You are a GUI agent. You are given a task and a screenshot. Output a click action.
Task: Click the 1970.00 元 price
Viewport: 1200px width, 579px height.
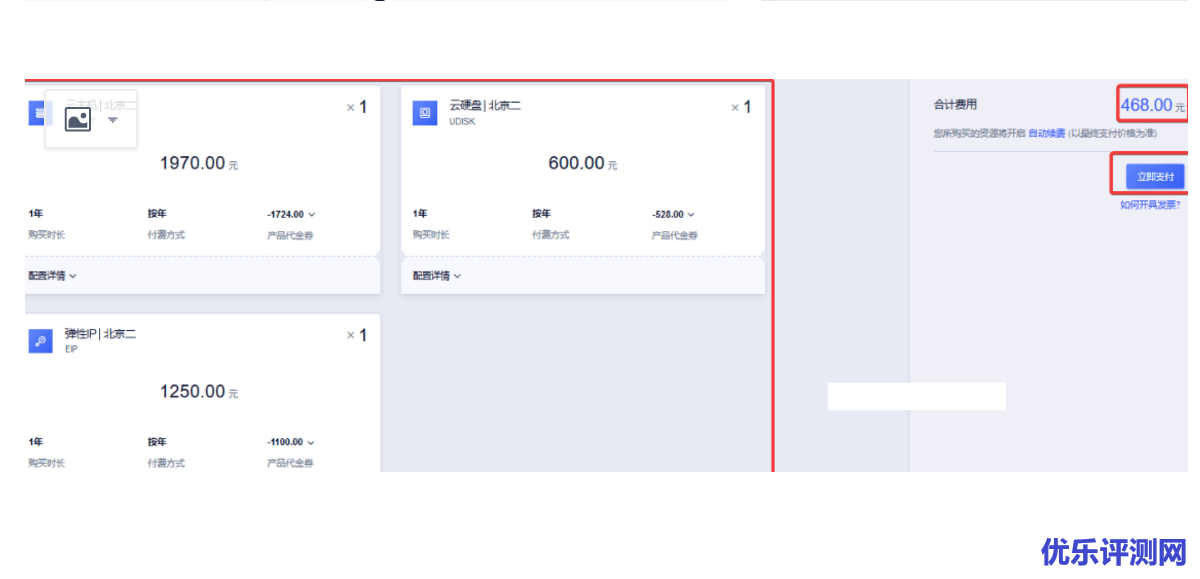pos(199,163)
